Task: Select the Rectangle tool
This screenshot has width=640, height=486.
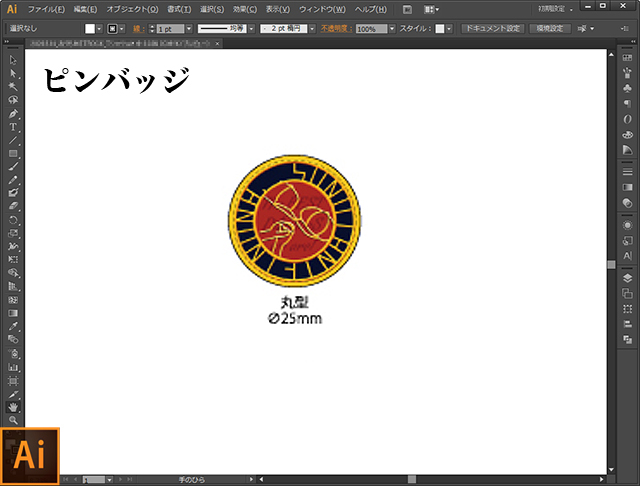Action: (13, 153)
